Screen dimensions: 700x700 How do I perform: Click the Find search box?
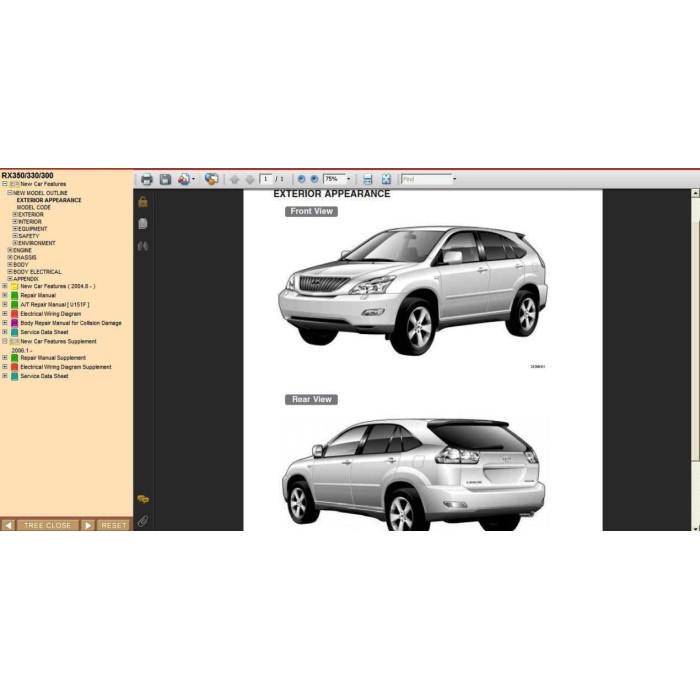(426, 179)
